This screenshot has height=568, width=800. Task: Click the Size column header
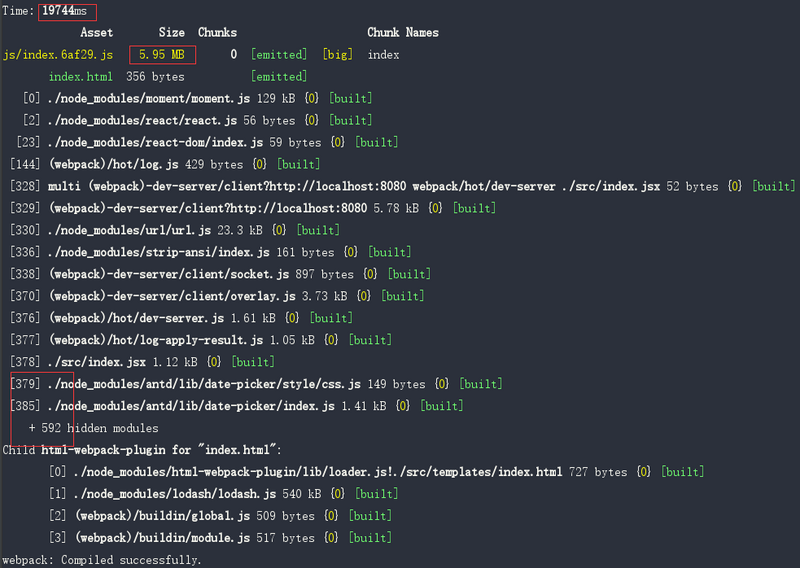coord(171,33)
